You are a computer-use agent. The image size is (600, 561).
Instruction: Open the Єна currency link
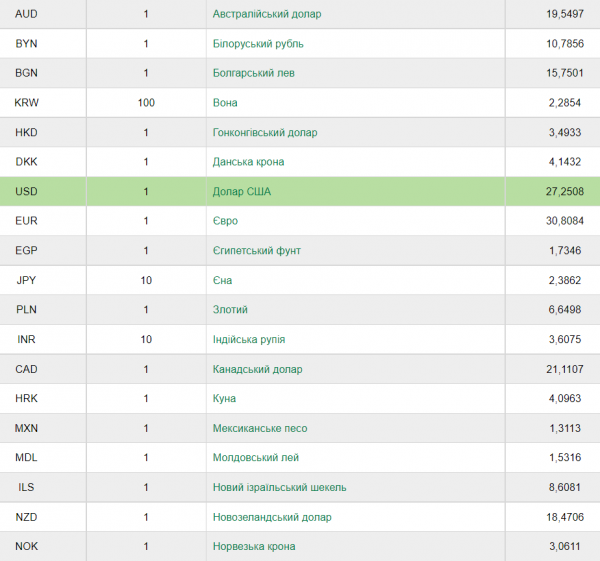tap(222, 280)
